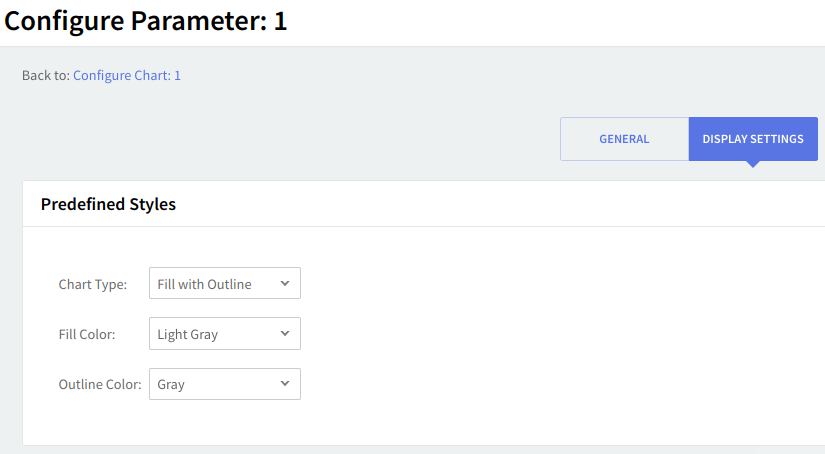Viewport: 825px width, 454px height.
Task: Open the Chart Type dropdown
Action: tap(224, 284)
